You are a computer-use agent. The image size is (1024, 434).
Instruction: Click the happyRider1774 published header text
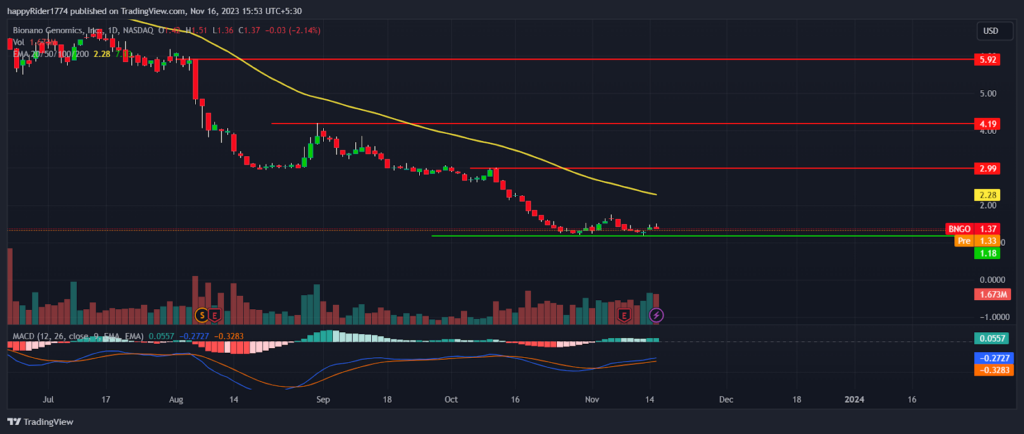coord(155,10)
